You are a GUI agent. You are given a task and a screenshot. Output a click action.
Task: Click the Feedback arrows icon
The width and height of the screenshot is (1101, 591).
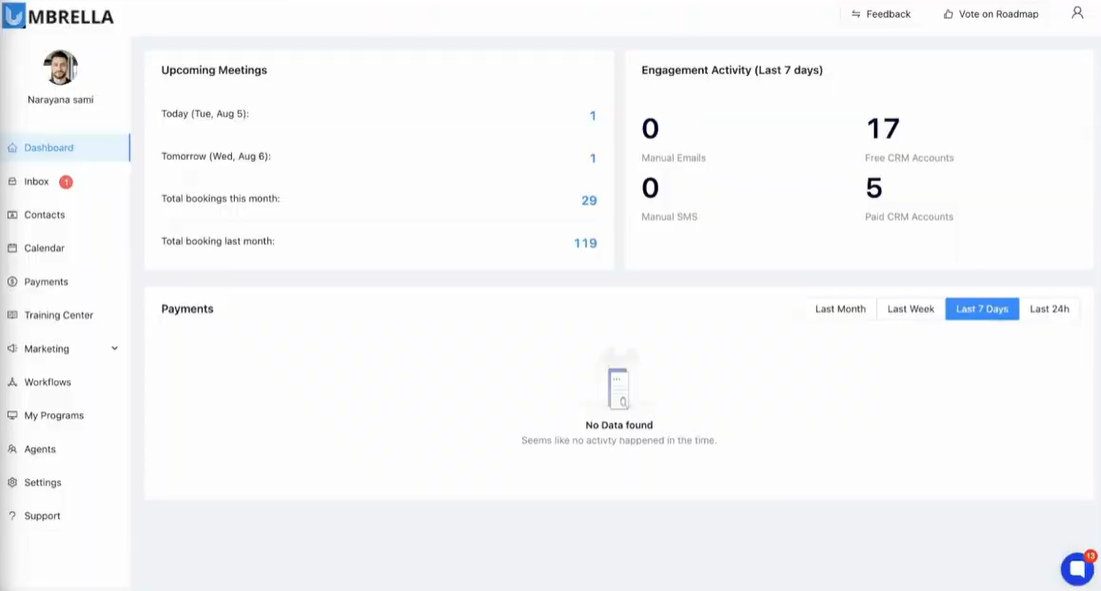click(855, 14)
